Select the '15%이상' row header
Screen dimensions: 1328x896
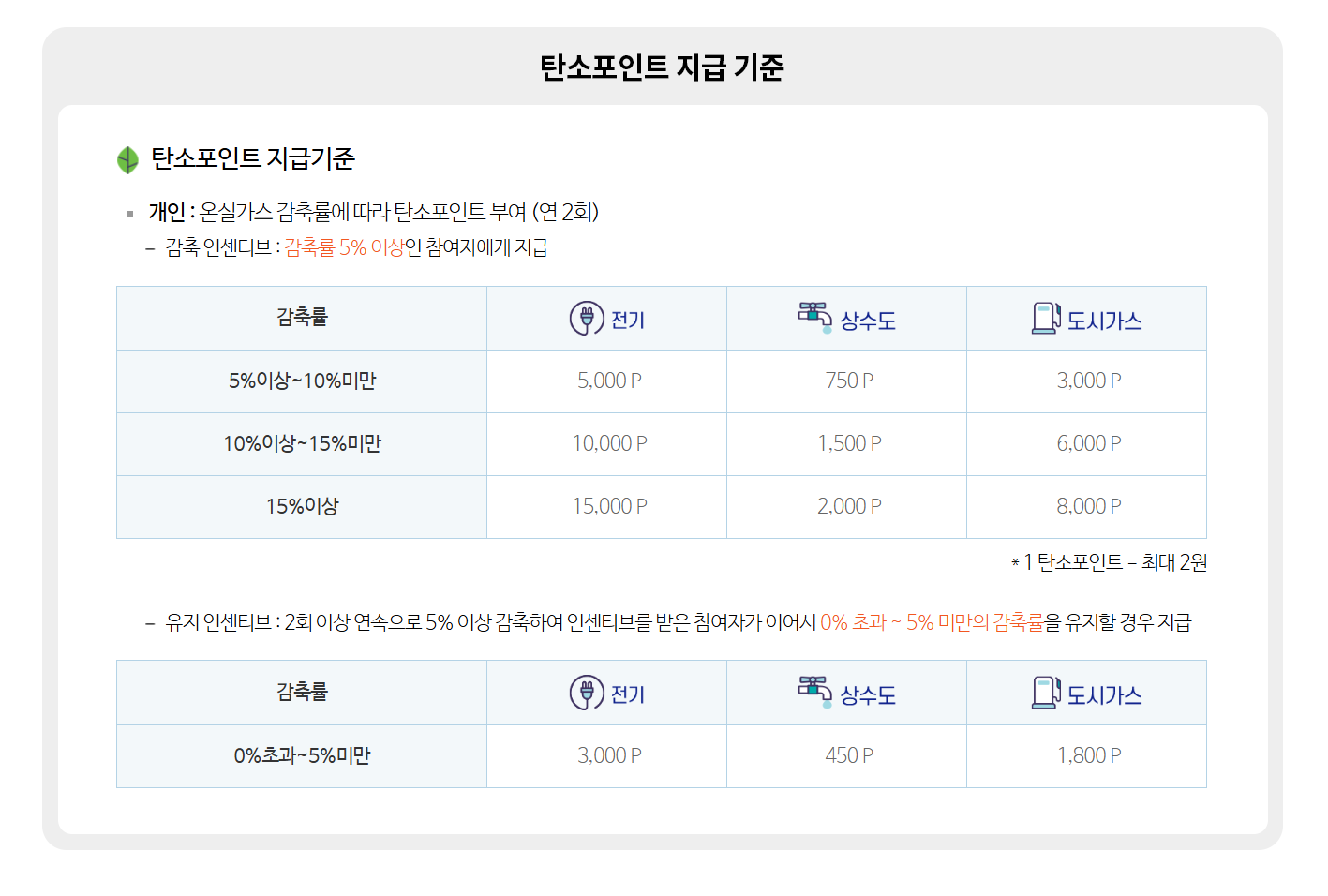point(302,506)
